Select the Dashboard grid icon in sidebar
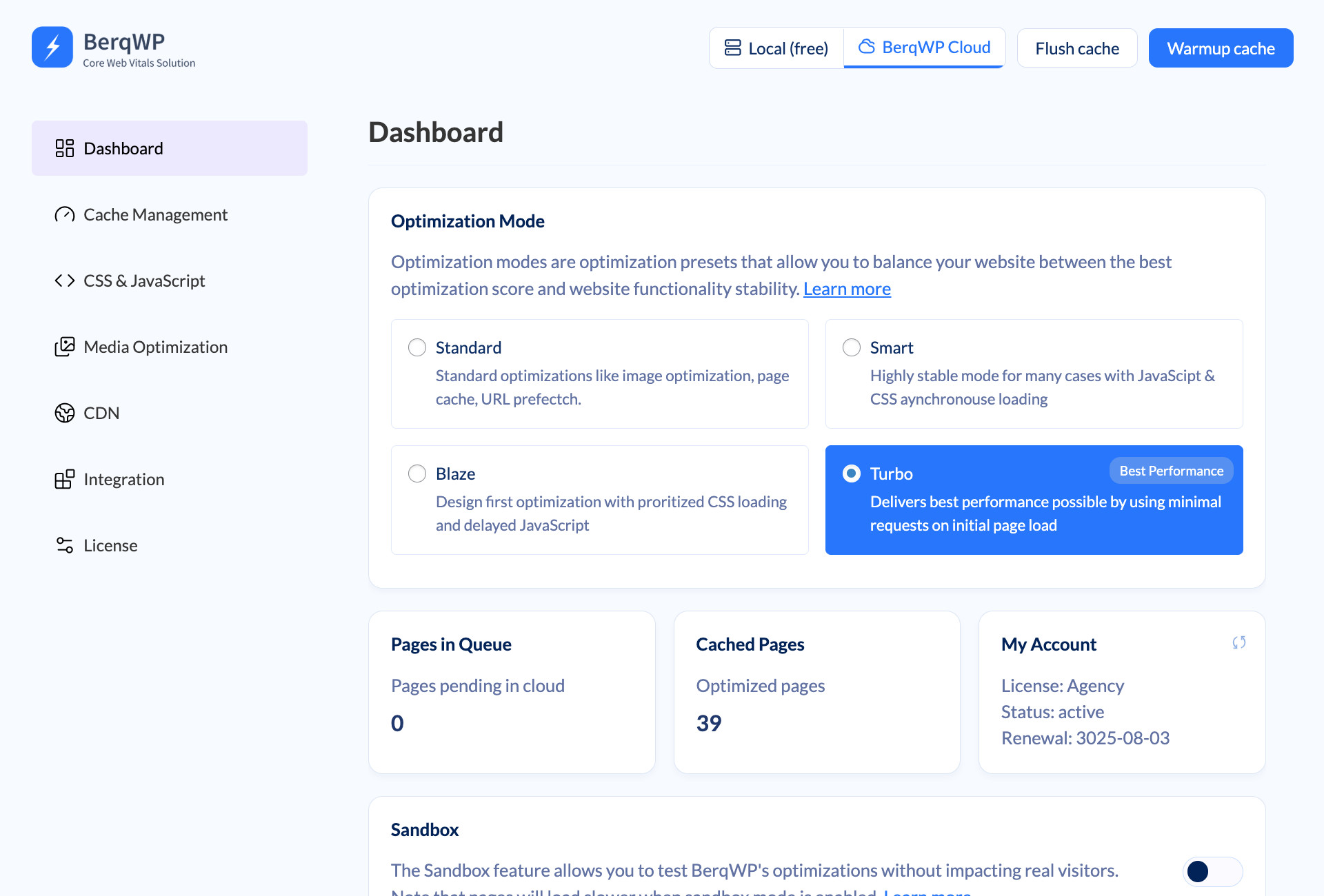 [x=65, y=147]
